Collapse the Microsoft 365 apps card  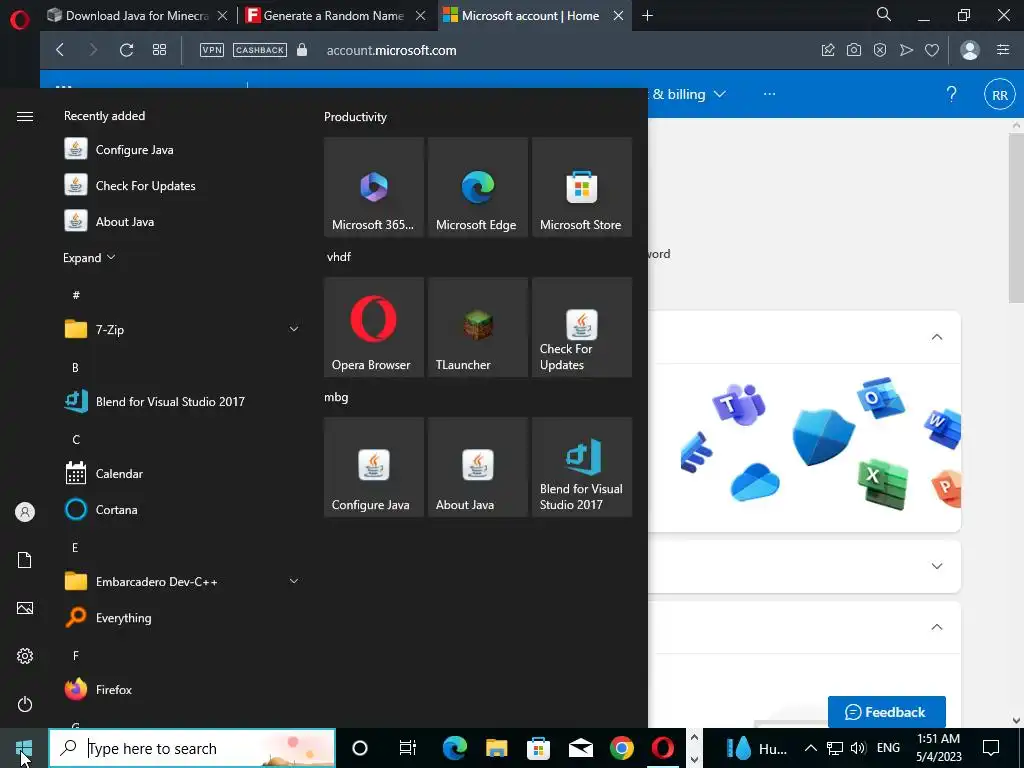tap(936, 337)
